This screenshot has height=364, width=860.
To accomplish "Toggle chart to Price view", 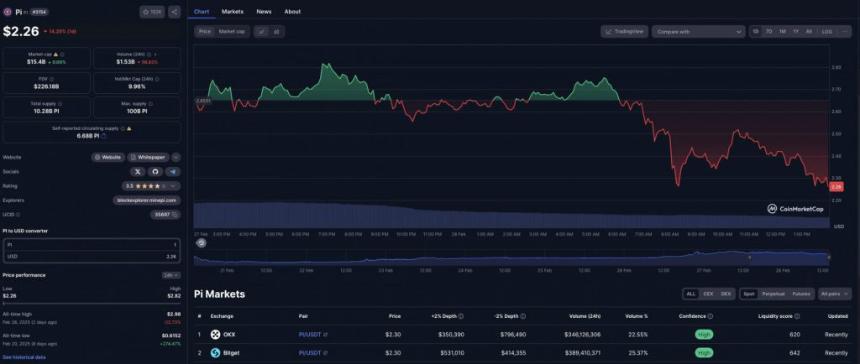I will pyautogui.click(x=205, y=32).
